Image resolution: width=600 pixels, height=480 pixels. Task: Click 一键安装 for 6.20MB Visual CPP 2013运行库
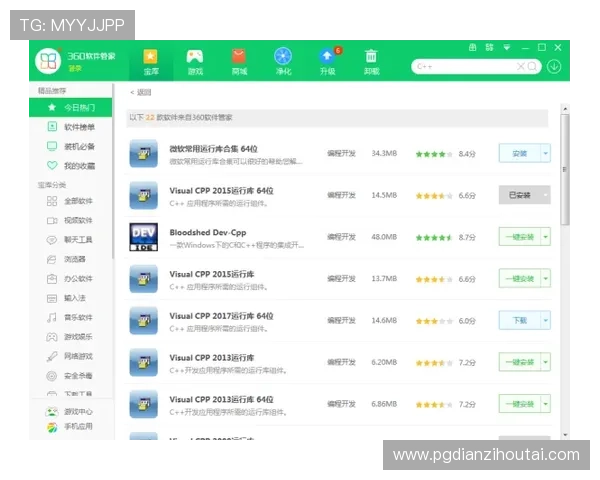point(520,362)
